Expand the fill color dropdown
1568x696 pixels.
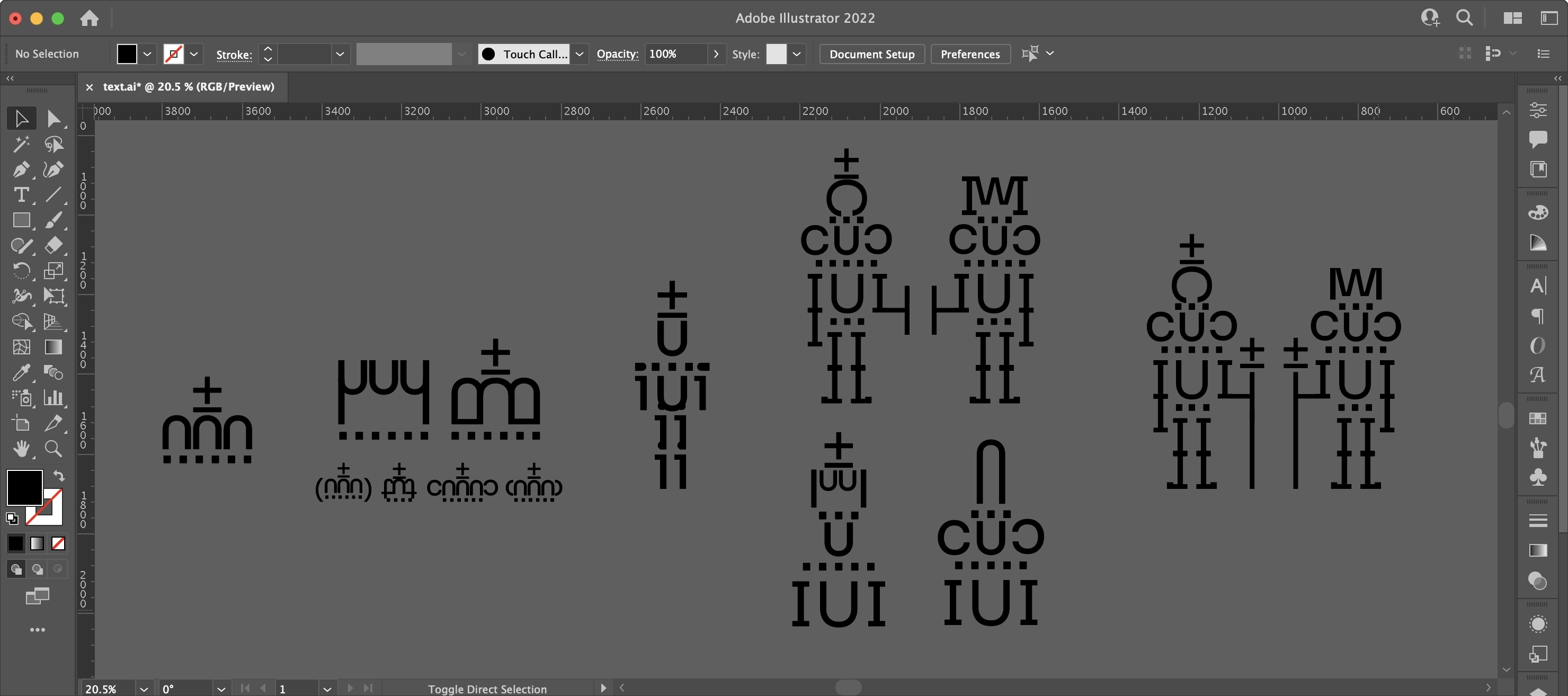147,54
